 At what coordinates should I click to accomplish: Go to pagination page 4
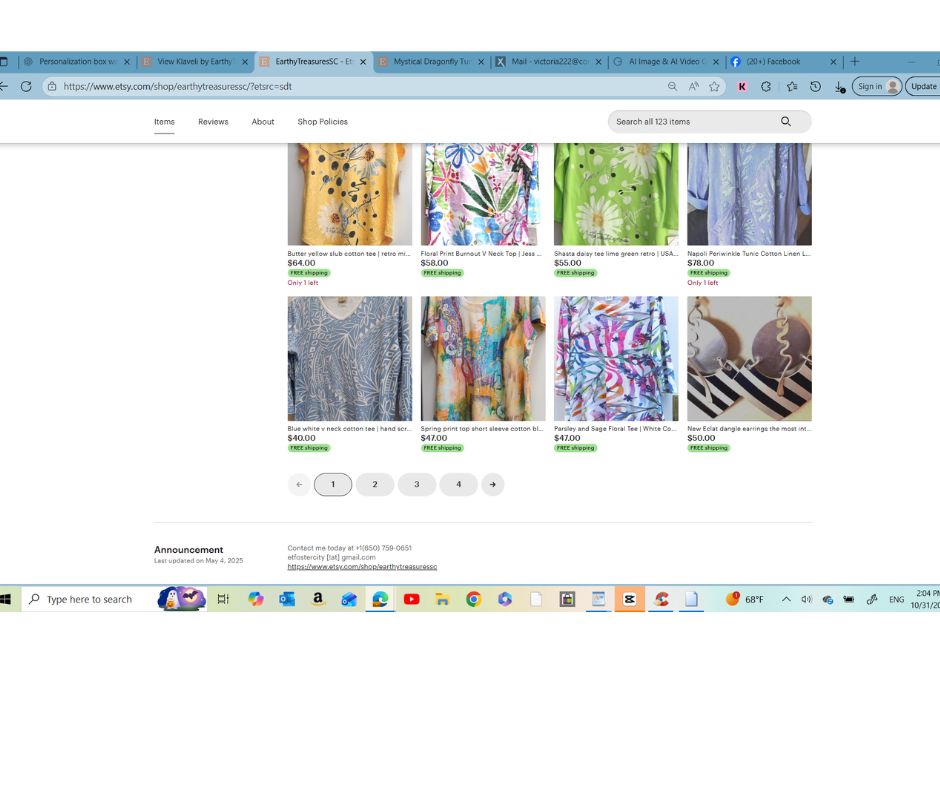click(x=459, y=485)
